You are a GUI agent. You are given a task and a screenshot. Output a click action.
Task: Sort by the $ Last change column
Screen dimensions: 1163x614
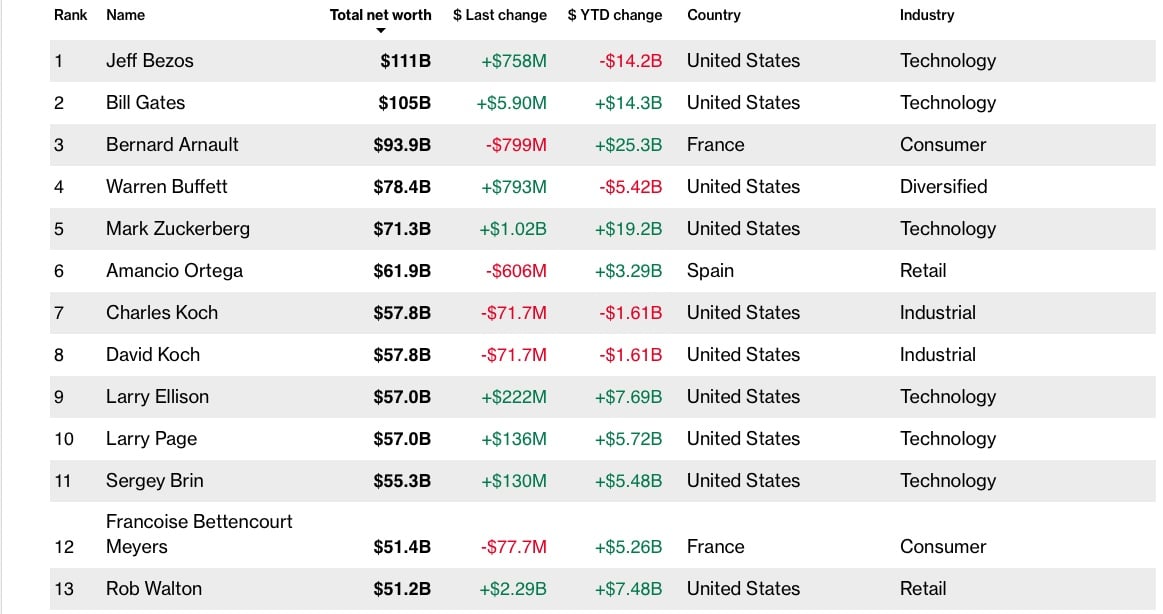[499, 15]
